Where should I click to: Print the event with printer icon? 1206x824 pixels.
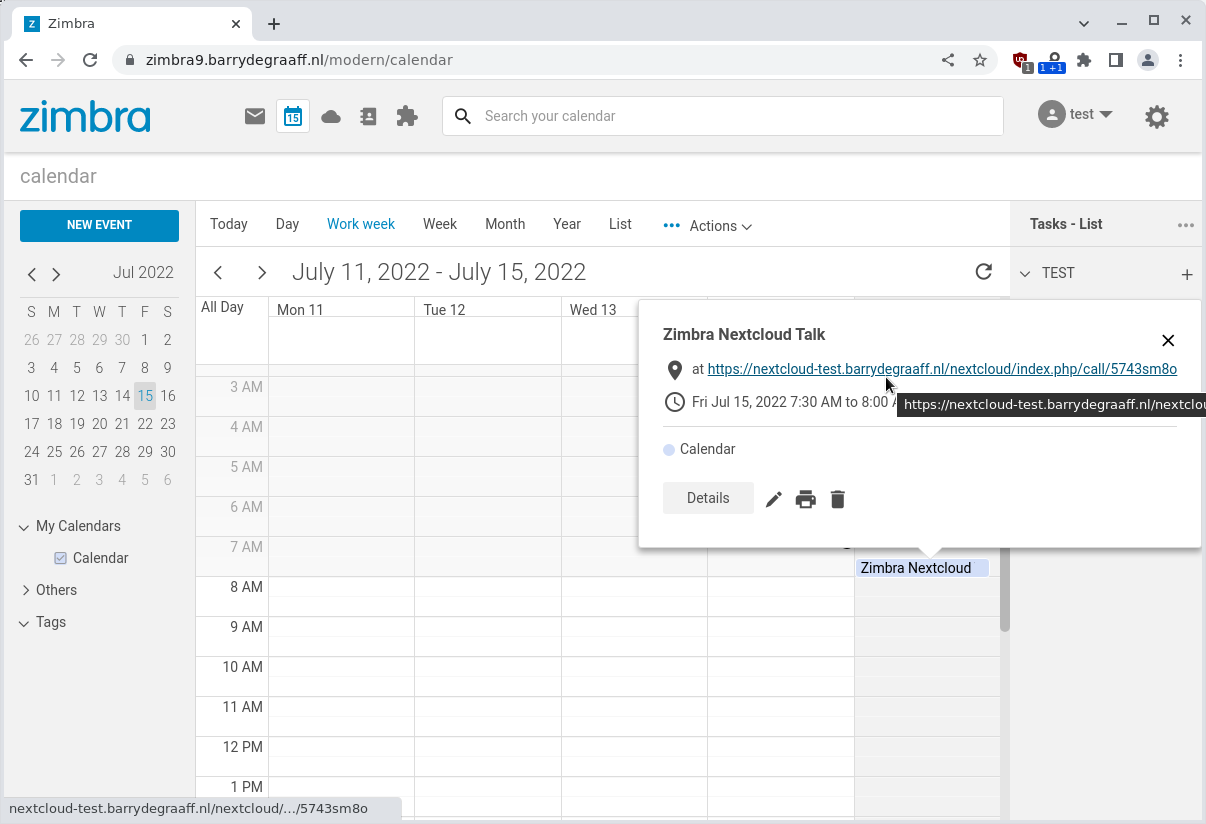click(806, 499)
